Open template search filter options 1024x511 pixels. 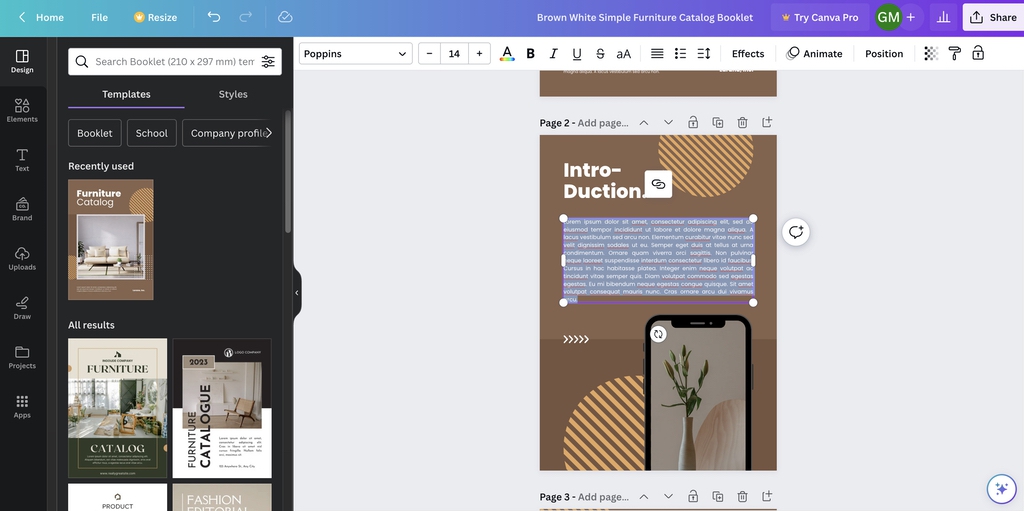(x=268, y=61)
